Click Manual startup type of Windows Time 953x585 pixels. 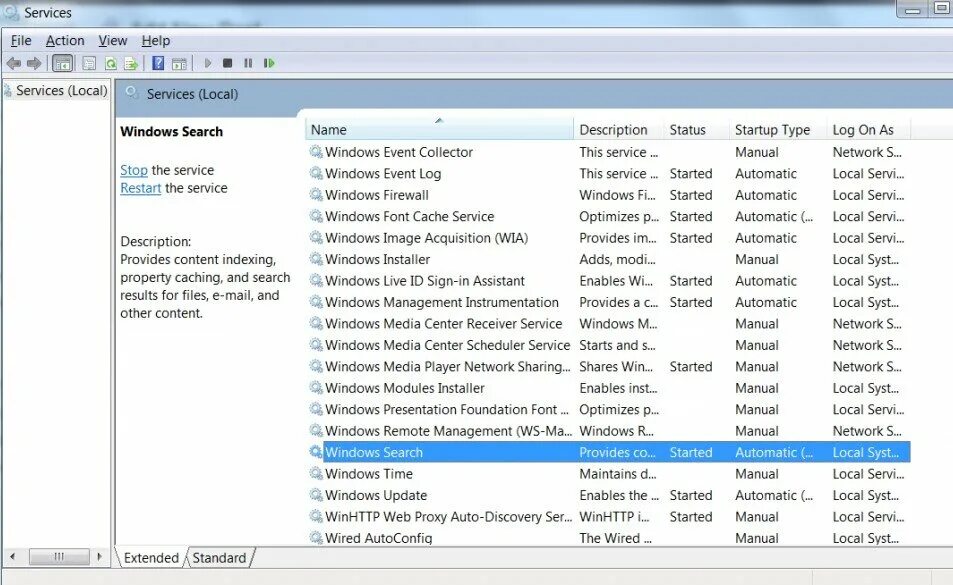(x=756, y=473)
